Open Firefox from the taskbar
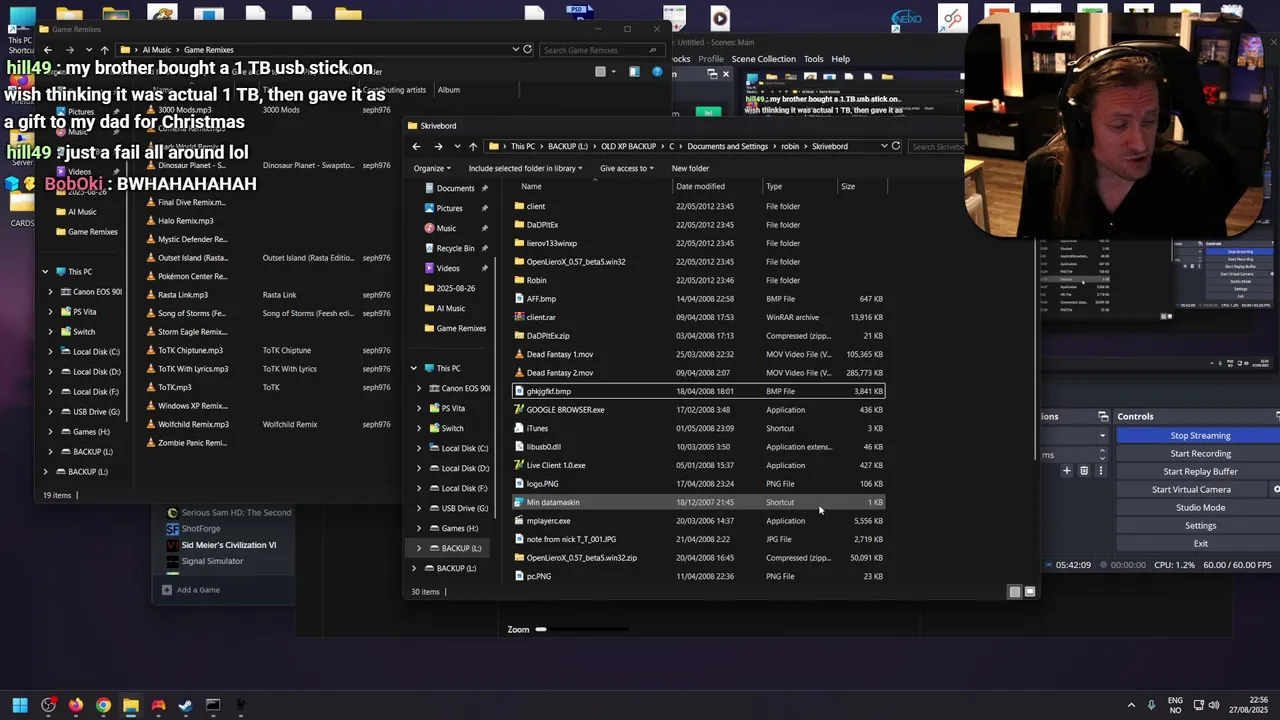This screenshot has width=1280, height=720. coord(75,705)
